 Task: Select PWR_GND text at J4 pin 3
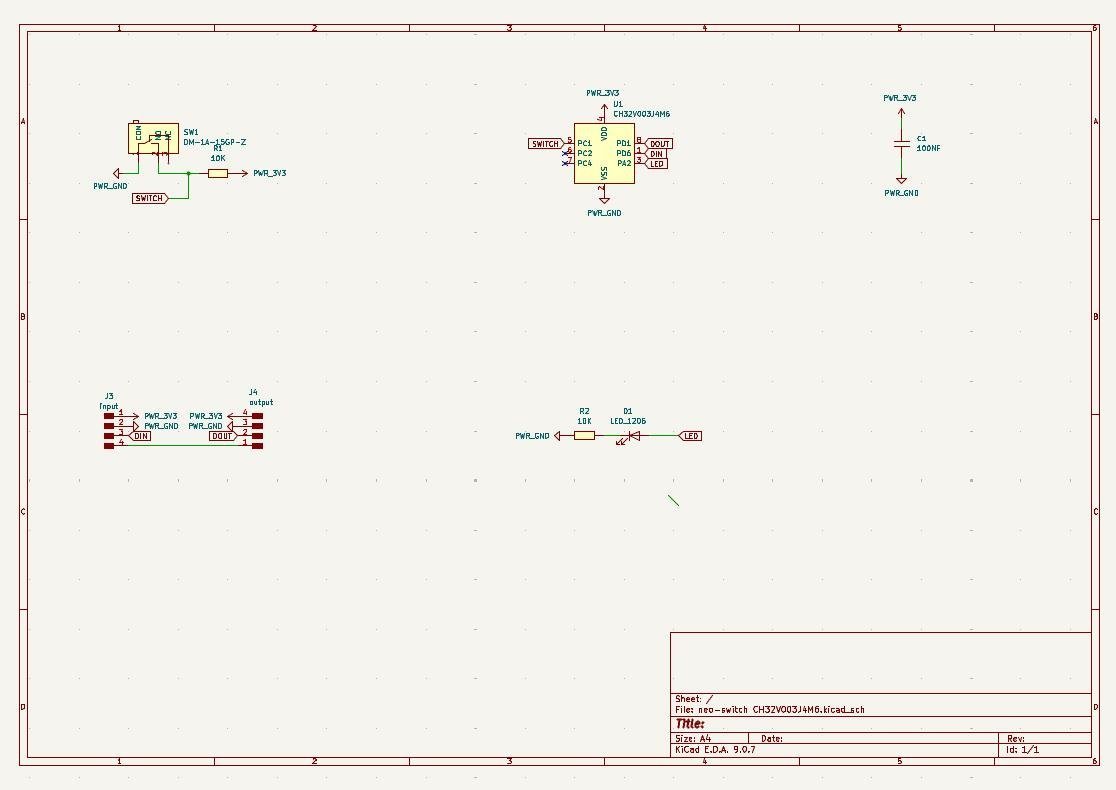(206, 426)
